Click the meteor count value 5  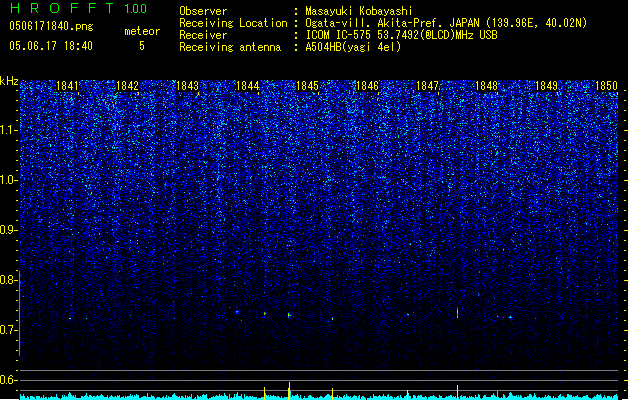click(x=142, y=46)
